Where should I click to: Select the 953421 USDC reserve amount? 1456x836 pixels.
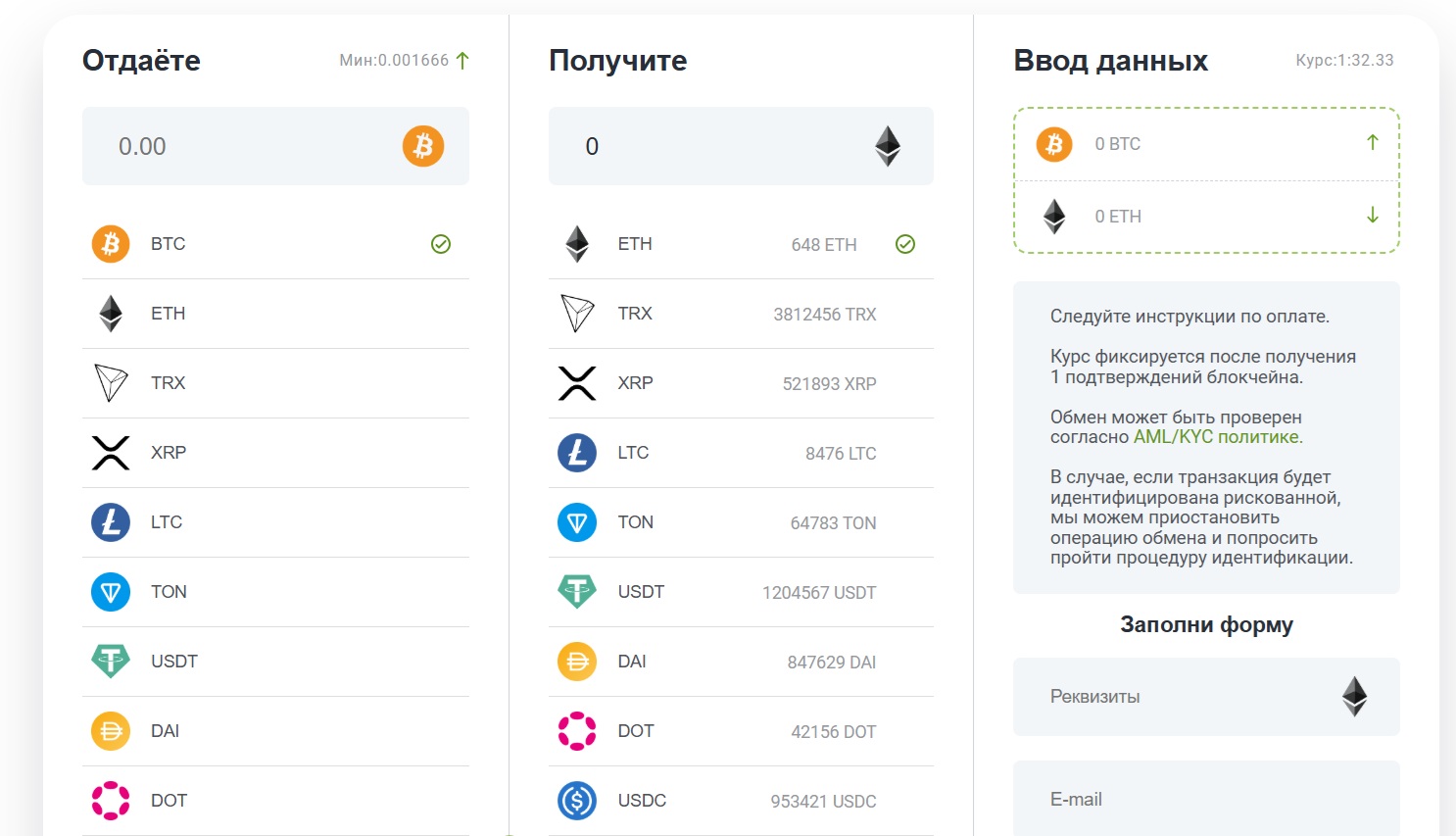[x=823, y=802]
